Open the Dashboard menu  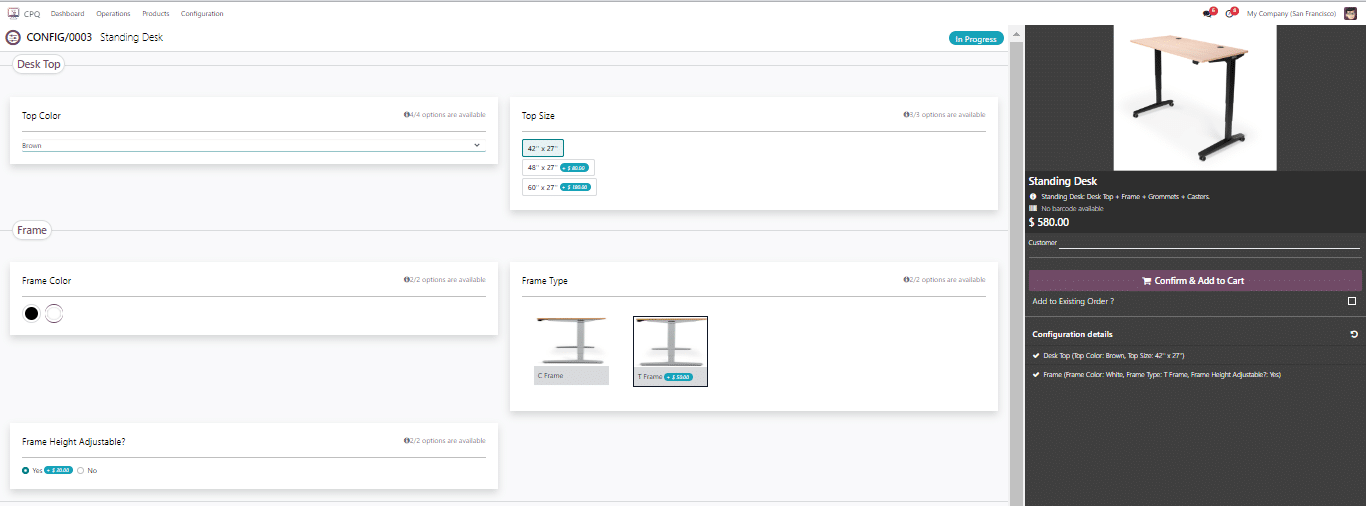click(x=67, y=14)
